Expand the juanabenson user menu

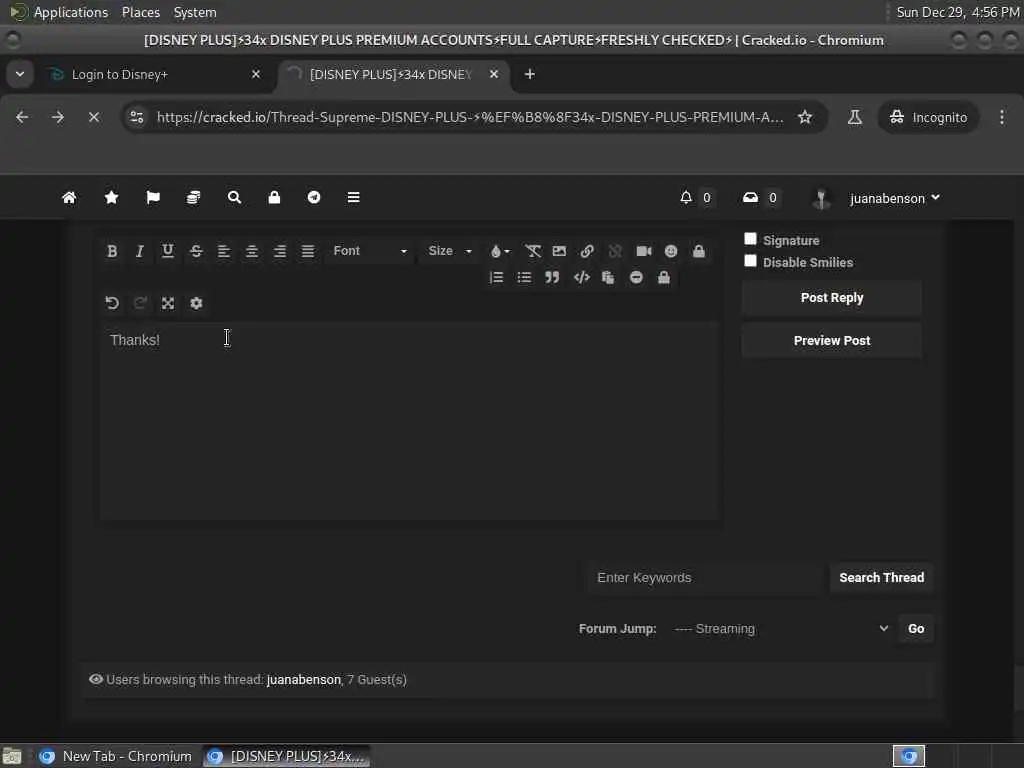click(894, 198)
